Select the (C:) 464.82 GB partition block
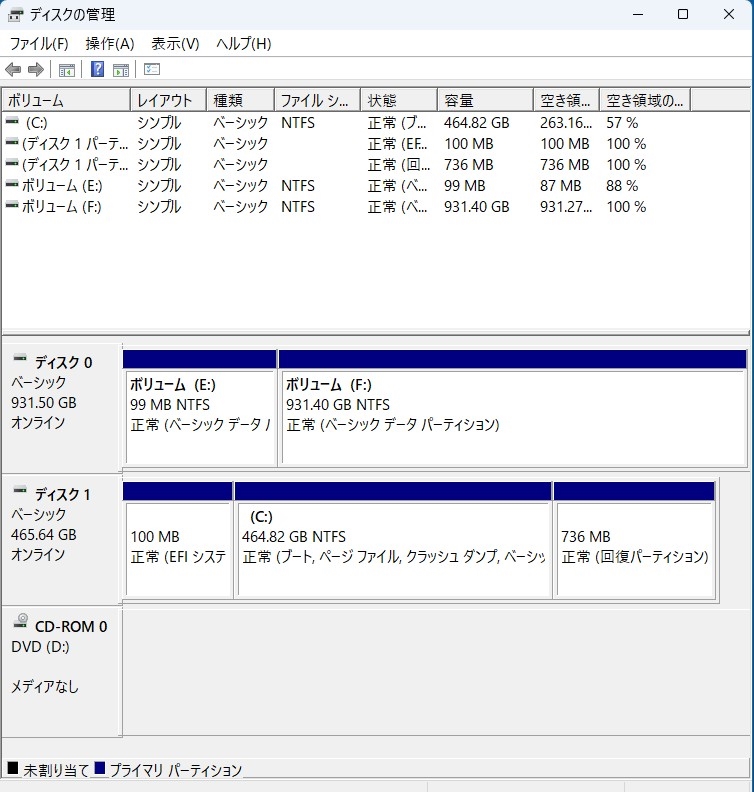This screenshot has width=754, height=792. click(x=393, y=539)
